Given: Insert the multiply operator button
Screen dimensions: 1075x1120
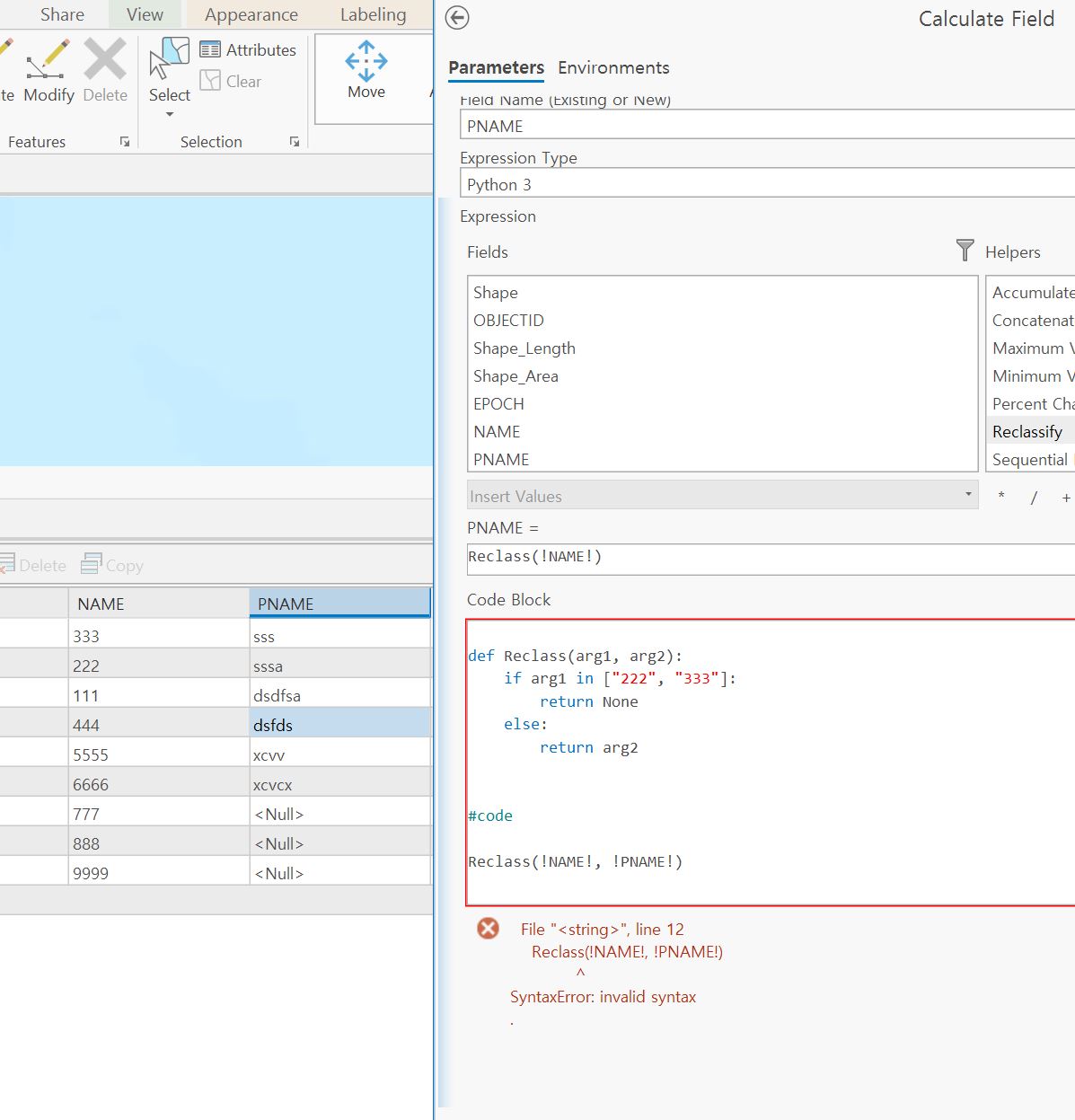Looking at the screenshot, I should pyautogui.click(x=1001, y=497).
